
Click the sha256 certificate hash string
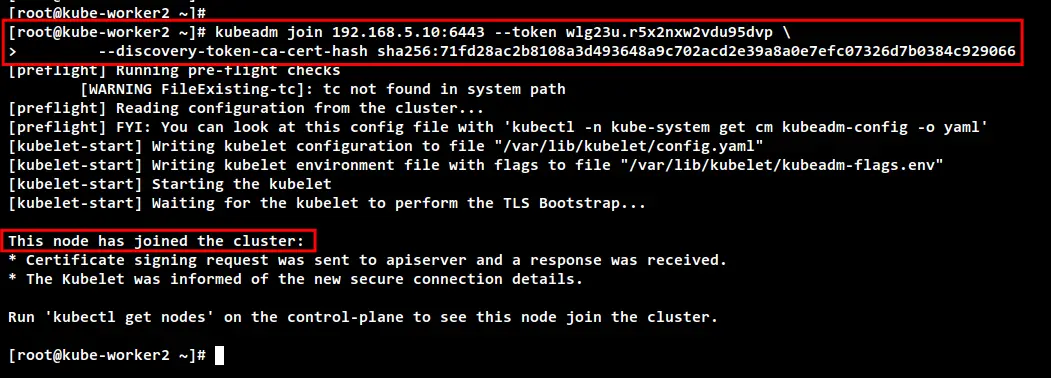(696, 52)
